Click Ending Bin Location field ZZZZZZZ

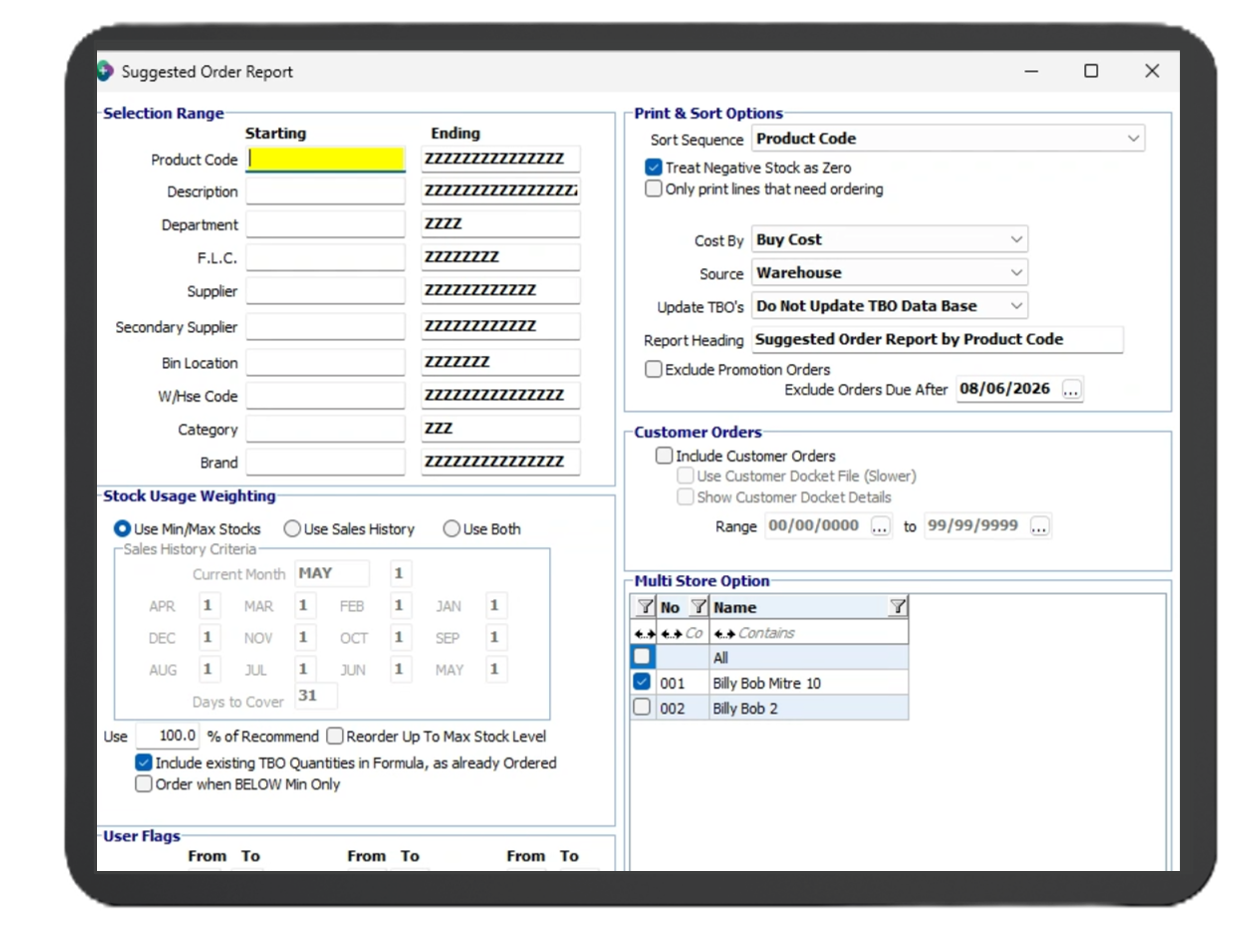[501, 362]
